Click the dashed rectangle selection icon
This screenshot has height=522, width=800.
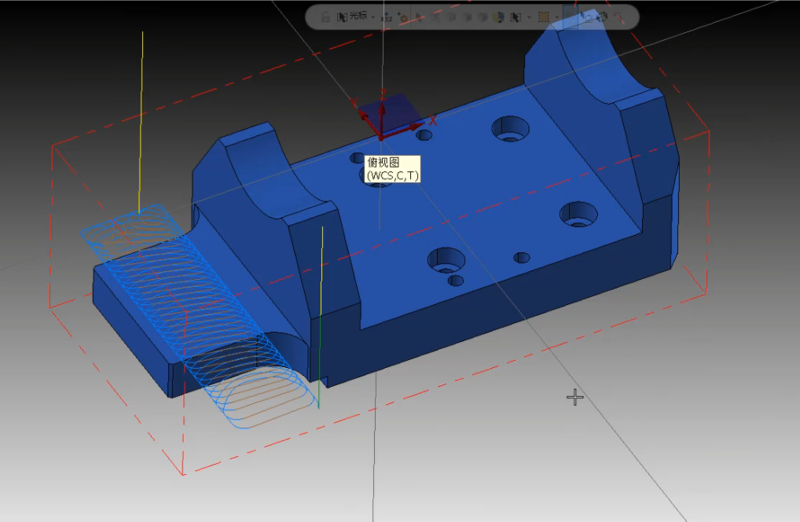point(543,17)
